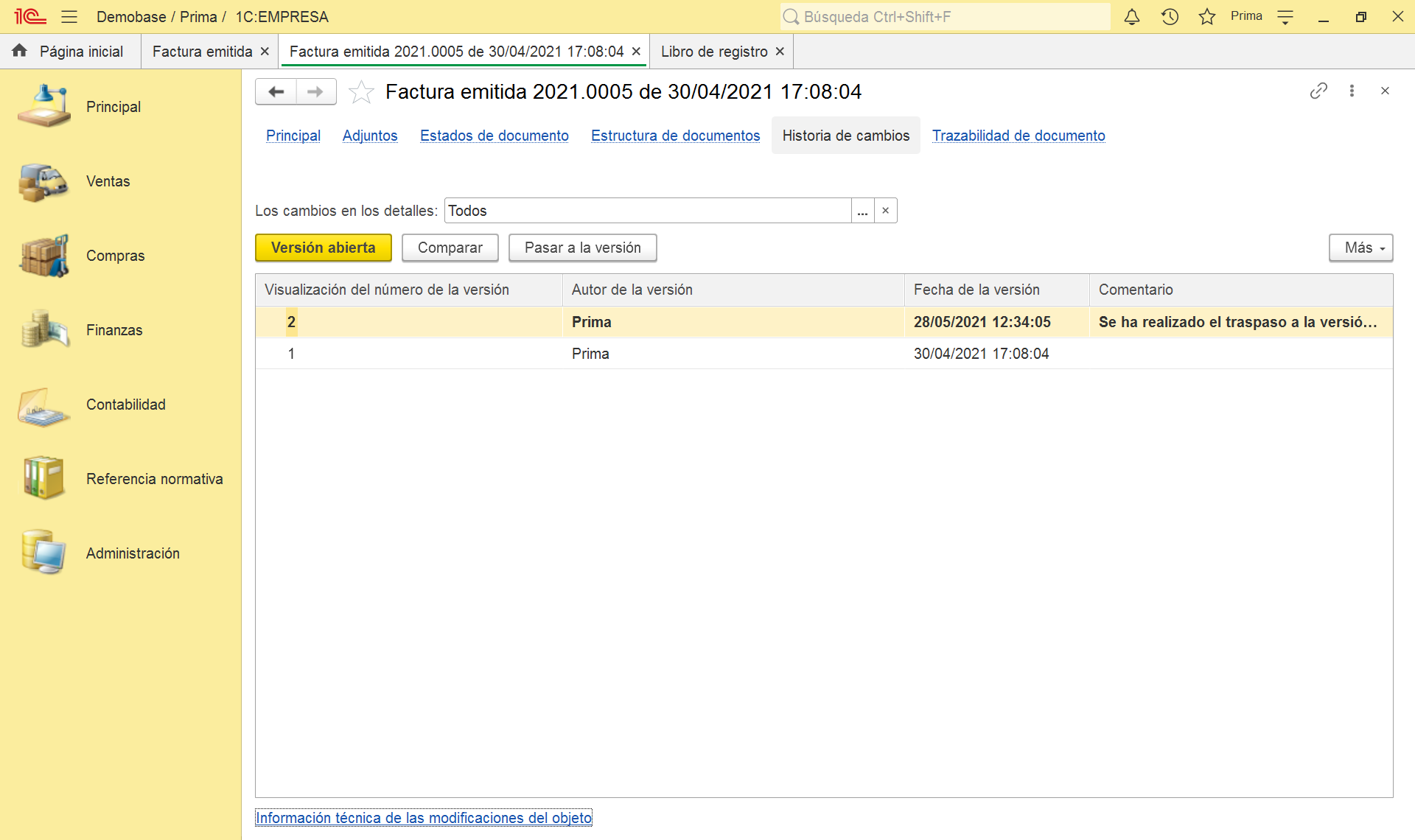Image resolution: width=1415 pixels, height=840 pixels.
Task: Open Estados de documento tab
Action: 494,136
